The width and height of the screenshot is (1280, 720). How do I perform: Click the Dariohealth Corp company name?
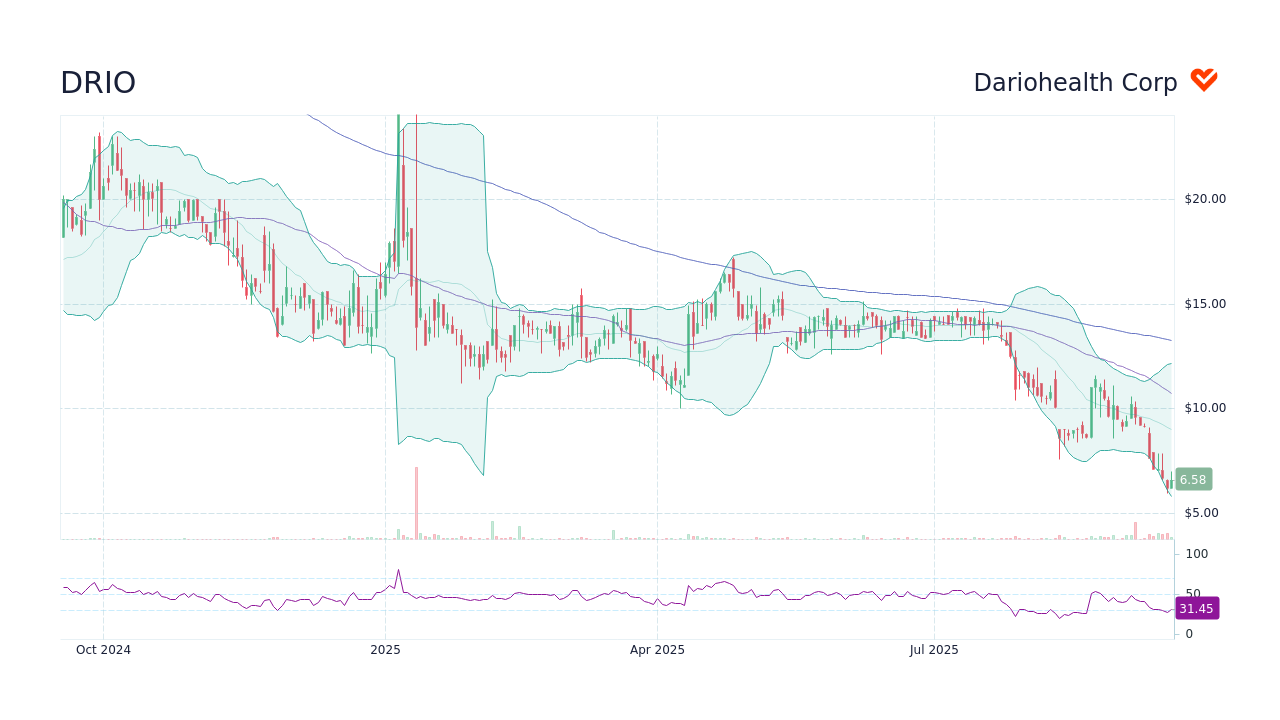coord(1075,83)
